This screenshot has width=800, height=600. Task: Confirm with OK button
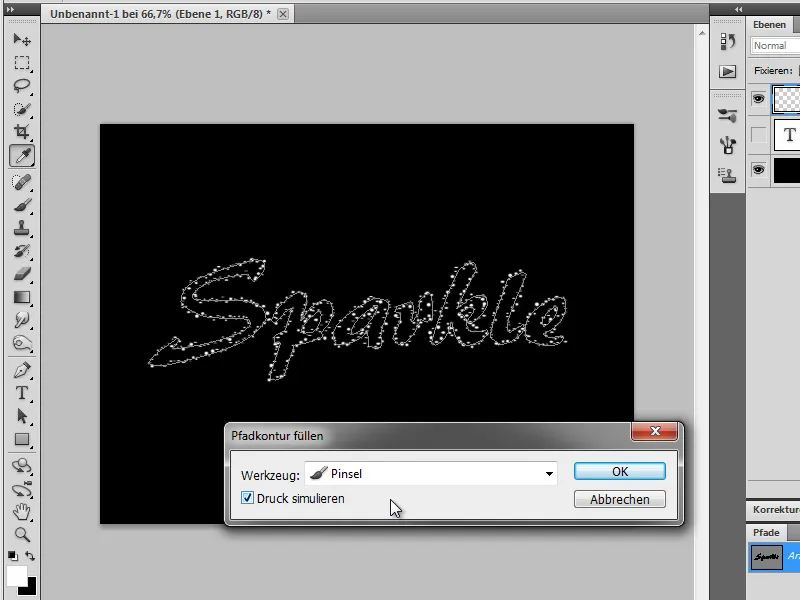pos(619,471)
